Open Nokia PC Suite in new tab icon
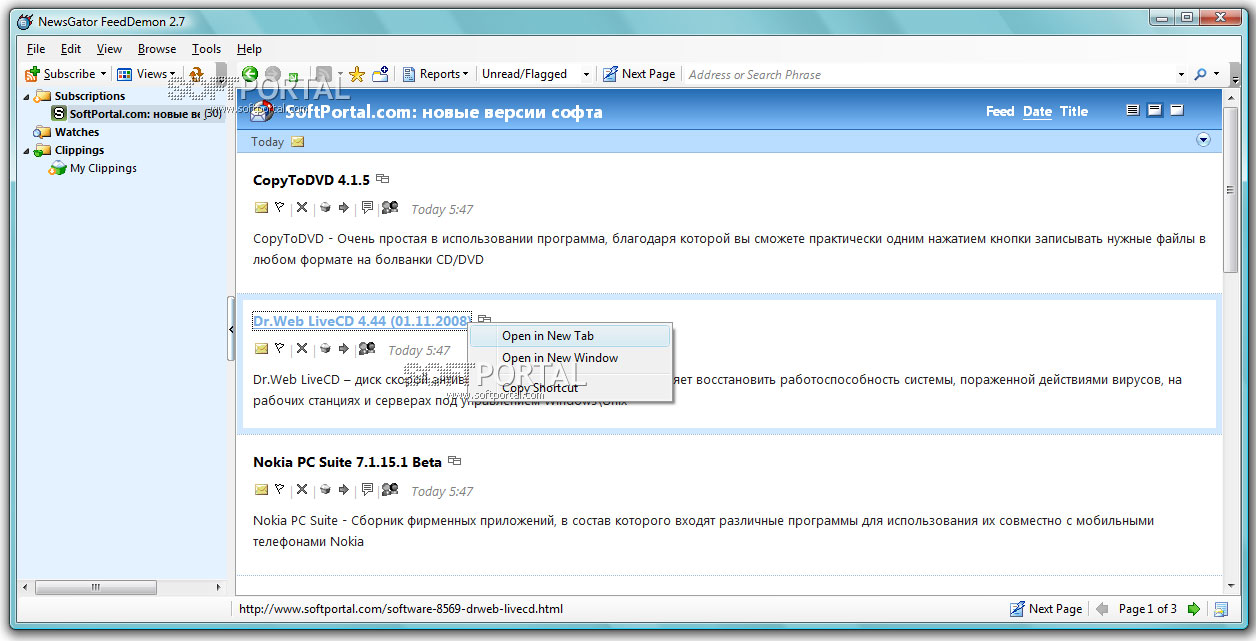 (x=454, y=461)
